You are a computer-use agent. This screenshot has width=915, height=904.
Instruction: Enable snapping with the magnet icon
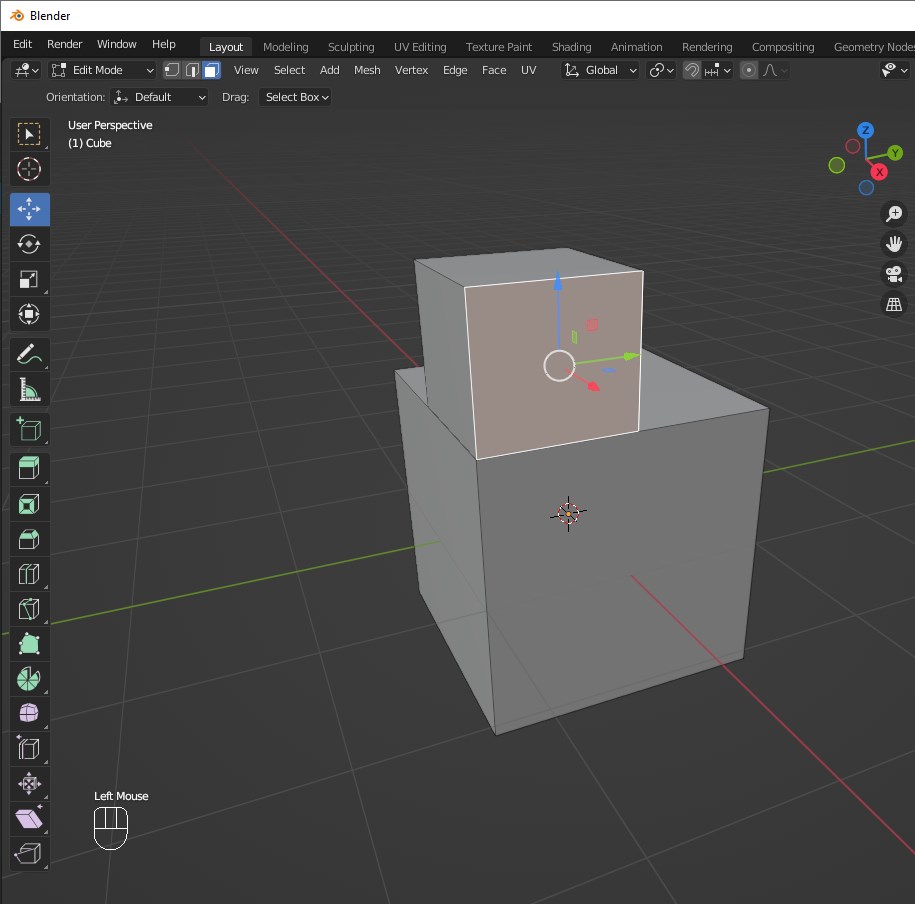coord(691,70)
